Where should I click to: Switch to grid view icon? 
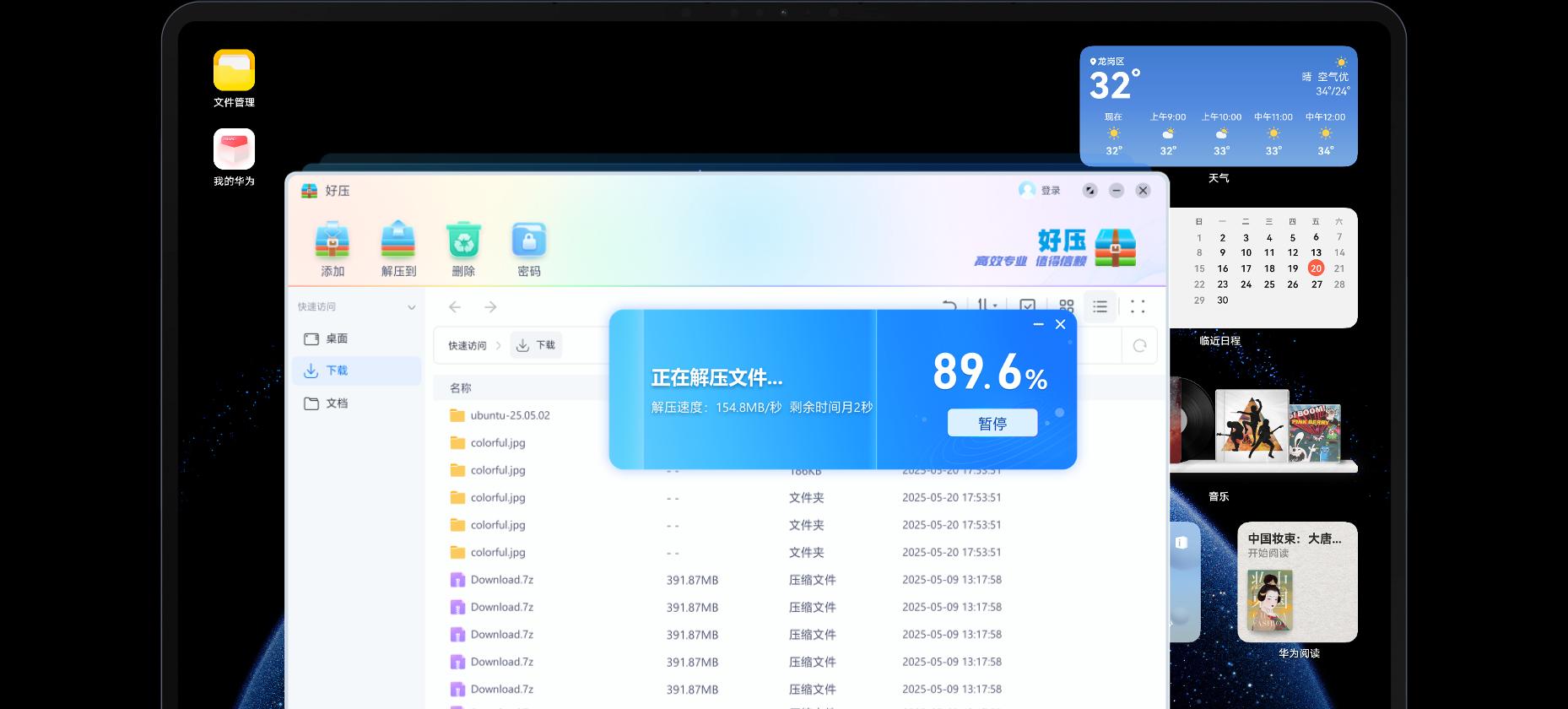[x=1067, y=306]
